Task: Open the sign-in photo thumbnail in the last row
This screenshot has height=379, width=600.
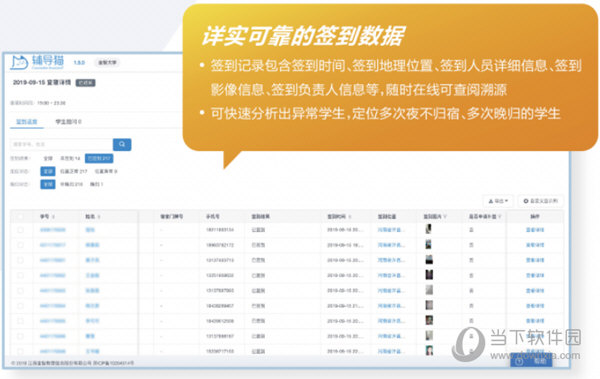Action: (x=429, y=350)
